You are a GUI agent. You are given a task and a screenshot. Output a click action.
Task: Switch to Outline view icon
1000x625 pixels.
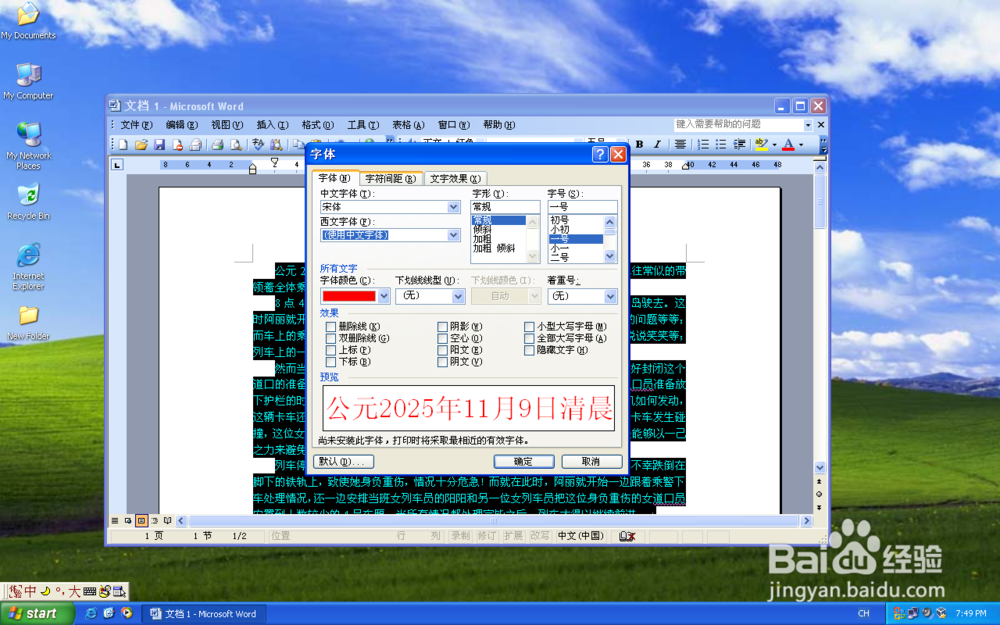click(154, 520)
